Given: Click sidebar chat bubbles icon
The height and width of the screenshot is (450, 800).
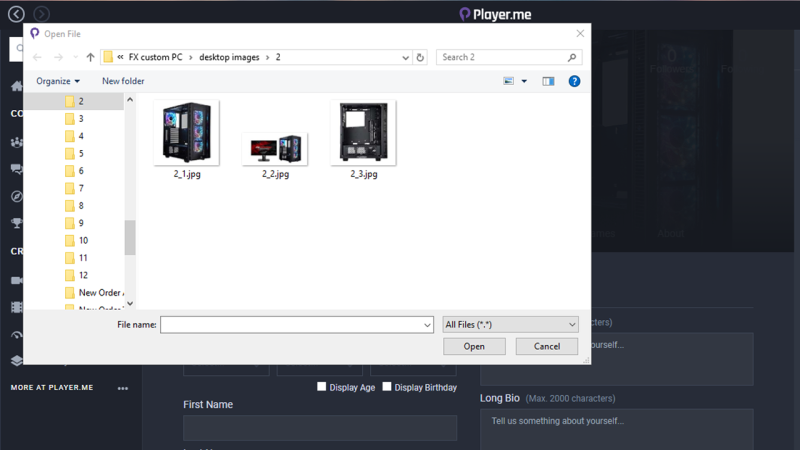Looking at the screenshot, I should 17,169.
